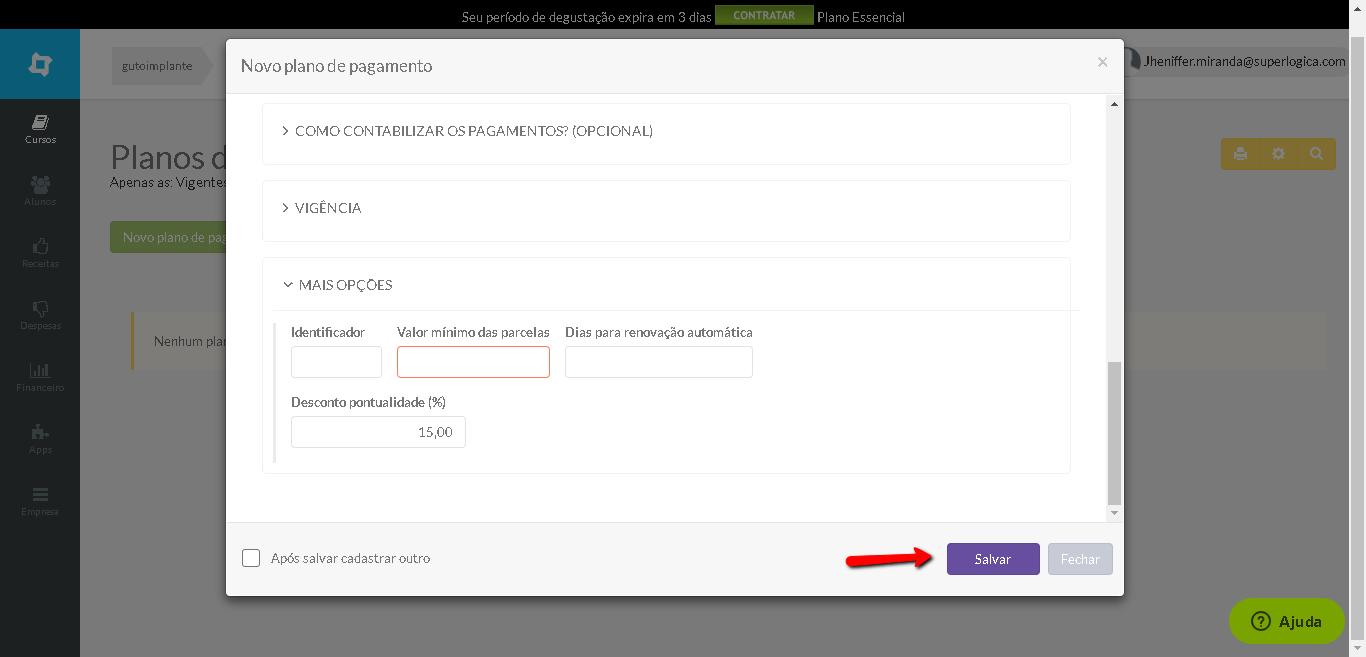1366x657 pixels.
Task: Focus Valor mínimo das parcelas field
Action: [x=473, y=362]
